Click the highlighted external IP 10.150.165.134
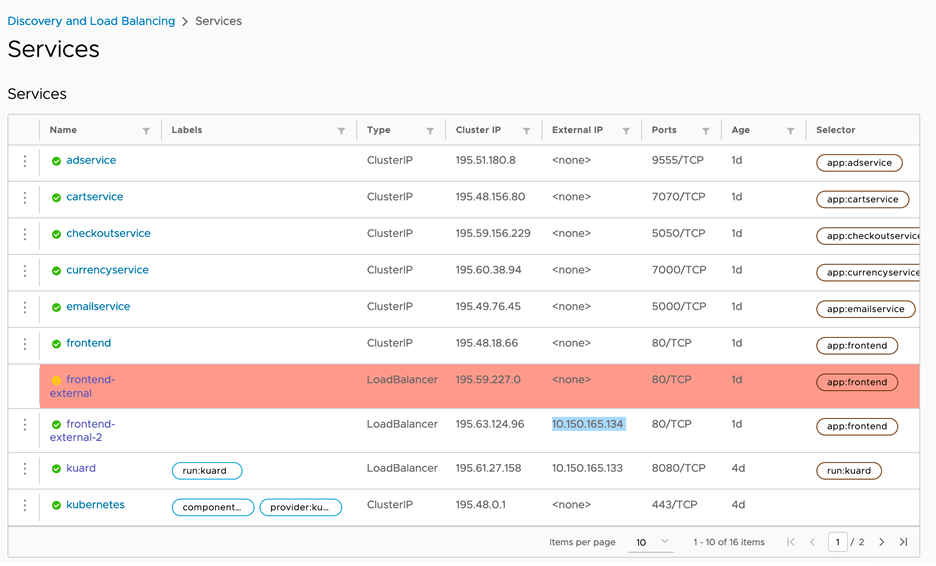936x566 pixels. 588,424
